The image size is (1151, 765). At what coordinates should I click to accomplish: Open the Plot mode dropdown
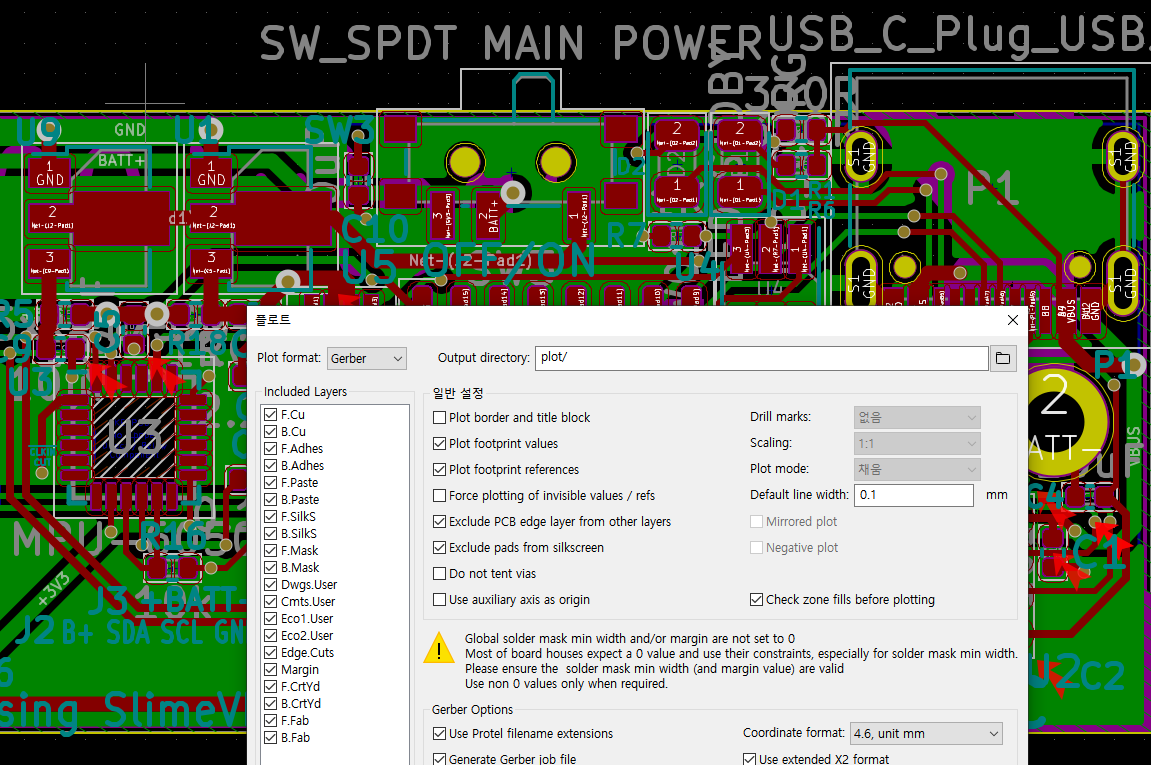coord(917,469)
